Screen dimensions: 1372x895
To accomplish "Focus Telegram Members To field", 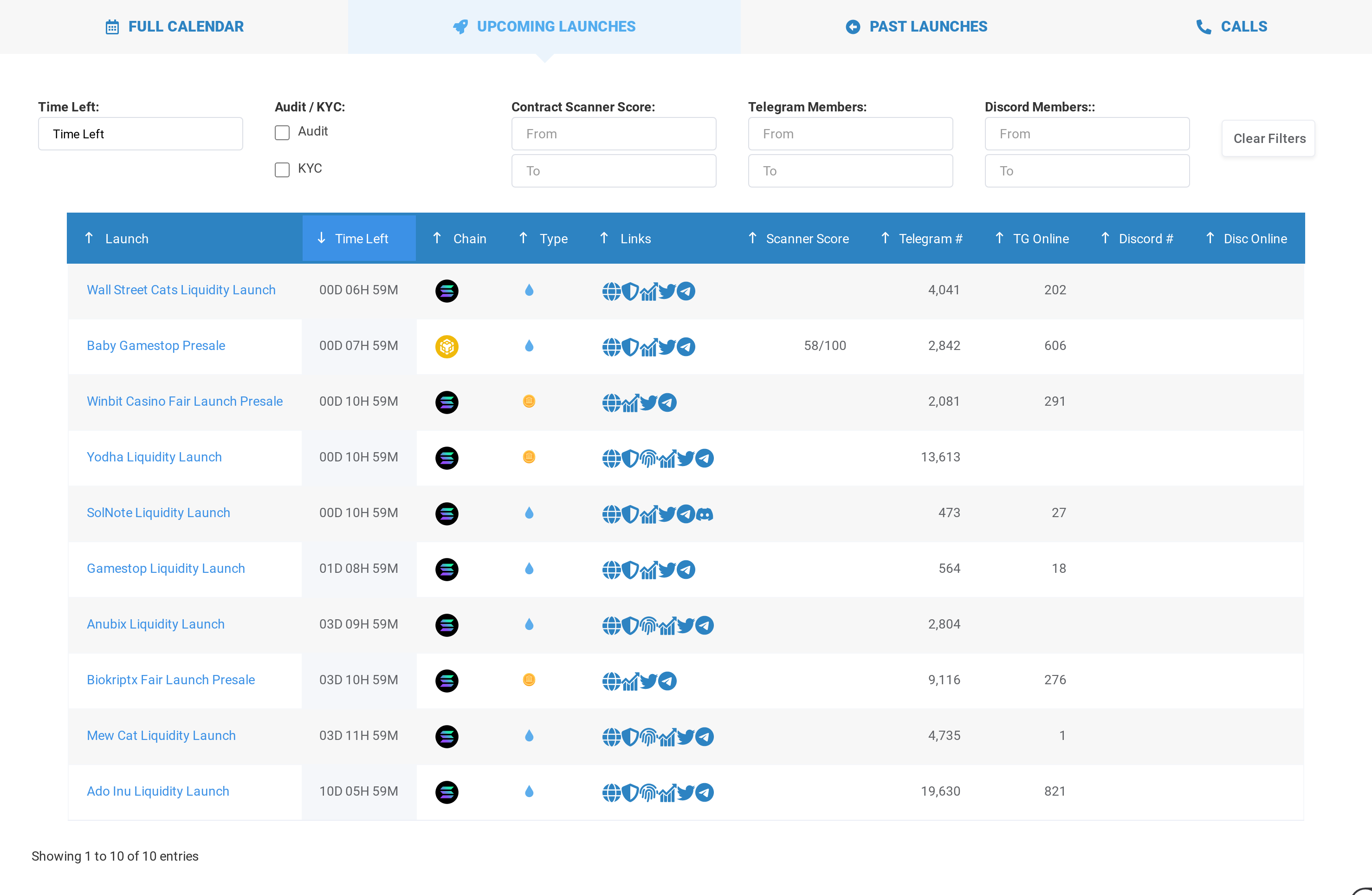I will pyautogui.click(x=850, y=171).
